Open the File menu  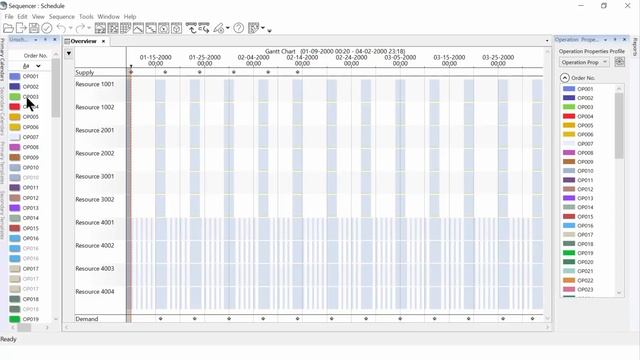(x=9, y=17)
